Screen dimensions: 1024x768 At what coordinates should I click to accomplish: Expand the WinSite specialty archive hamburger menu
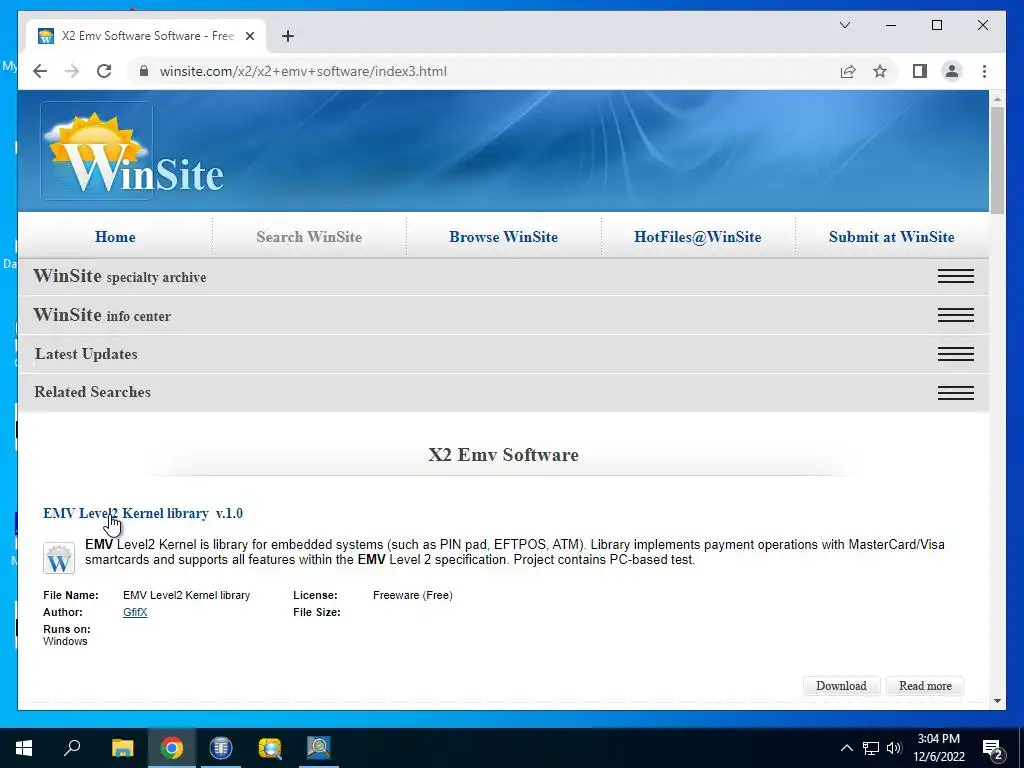(x=955, y=276)
